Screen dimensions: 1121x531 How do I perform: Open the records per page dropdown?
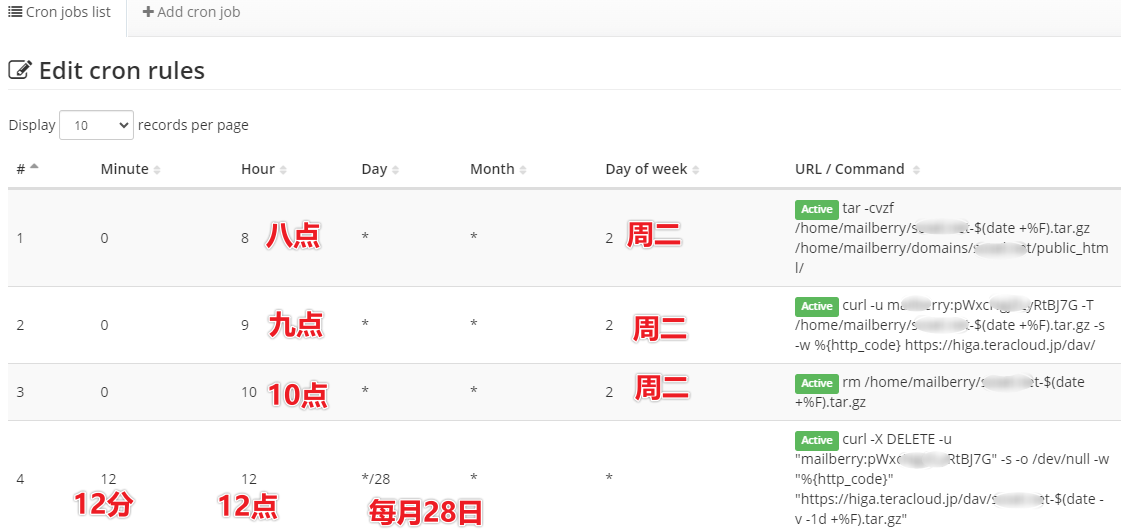(97, 125)
